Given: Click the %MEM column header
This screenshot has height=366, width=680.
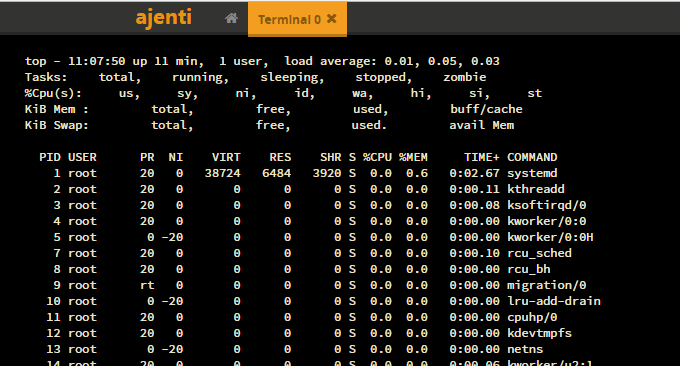Looking at the screenshot, I should click(x=413, y=157).
